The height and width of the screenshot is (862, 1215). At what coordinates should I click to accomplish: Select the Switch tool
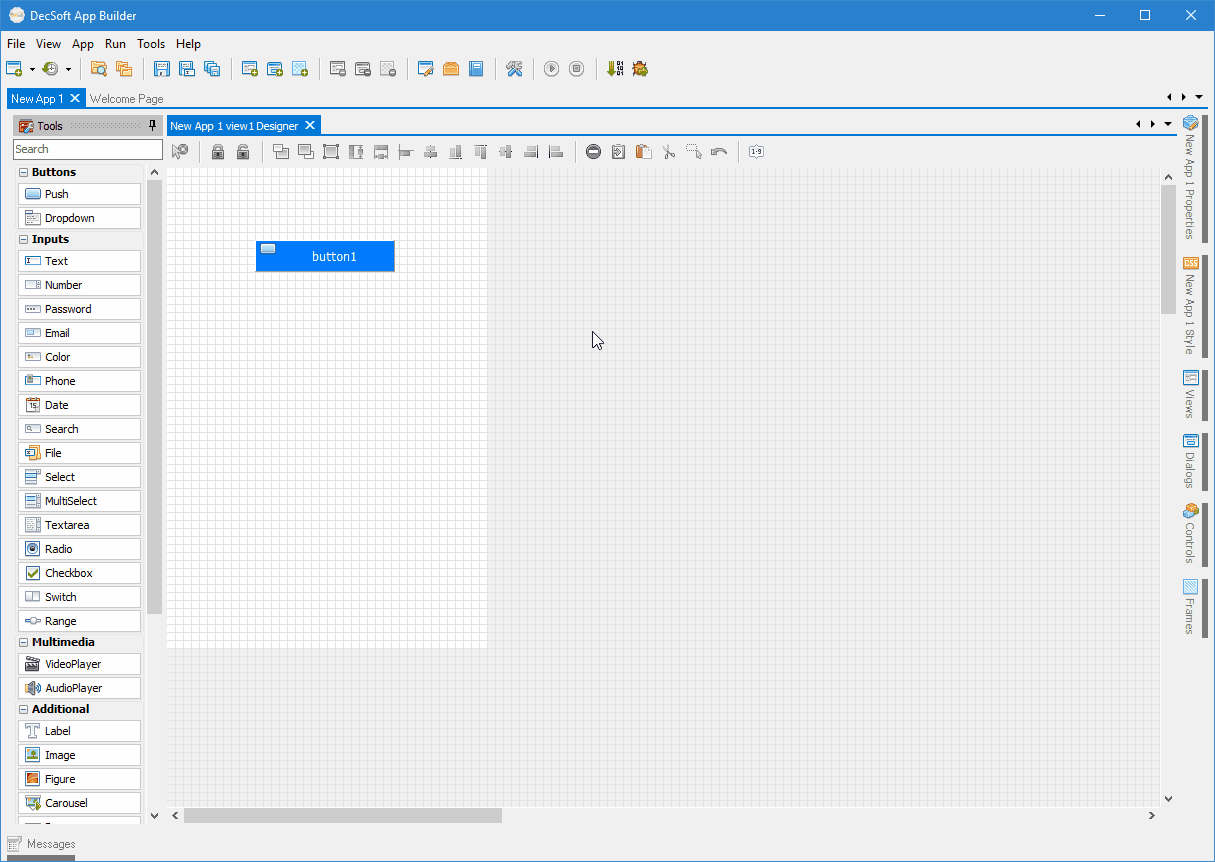(x=79, y=597)
